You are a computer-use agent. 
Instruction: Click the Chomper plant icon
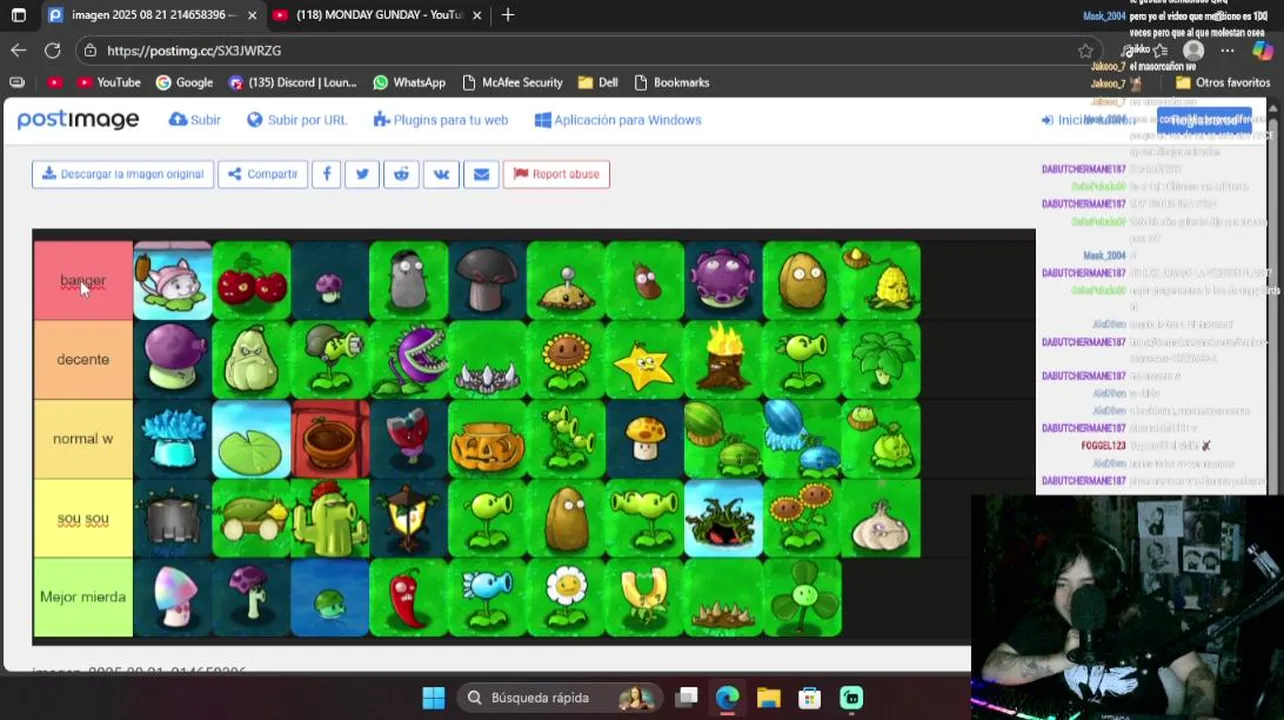pos(409,360)
